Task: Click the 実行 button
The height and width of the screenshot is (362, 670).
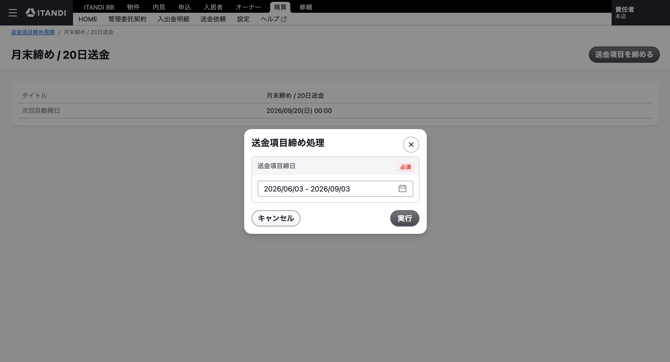Action: coord(404,218)
